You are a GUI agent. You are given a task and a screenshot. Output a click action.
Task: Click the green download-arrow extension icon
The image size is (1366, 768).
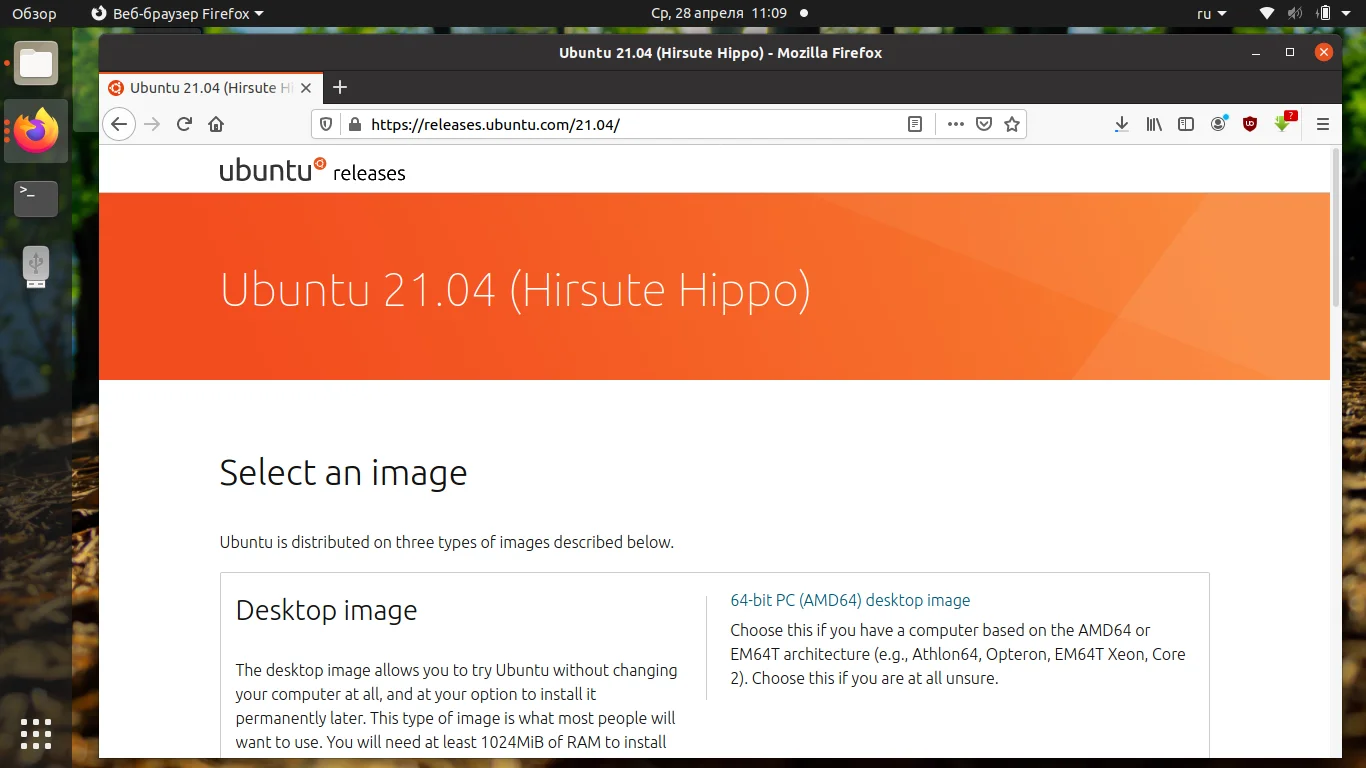(1283, 124)
